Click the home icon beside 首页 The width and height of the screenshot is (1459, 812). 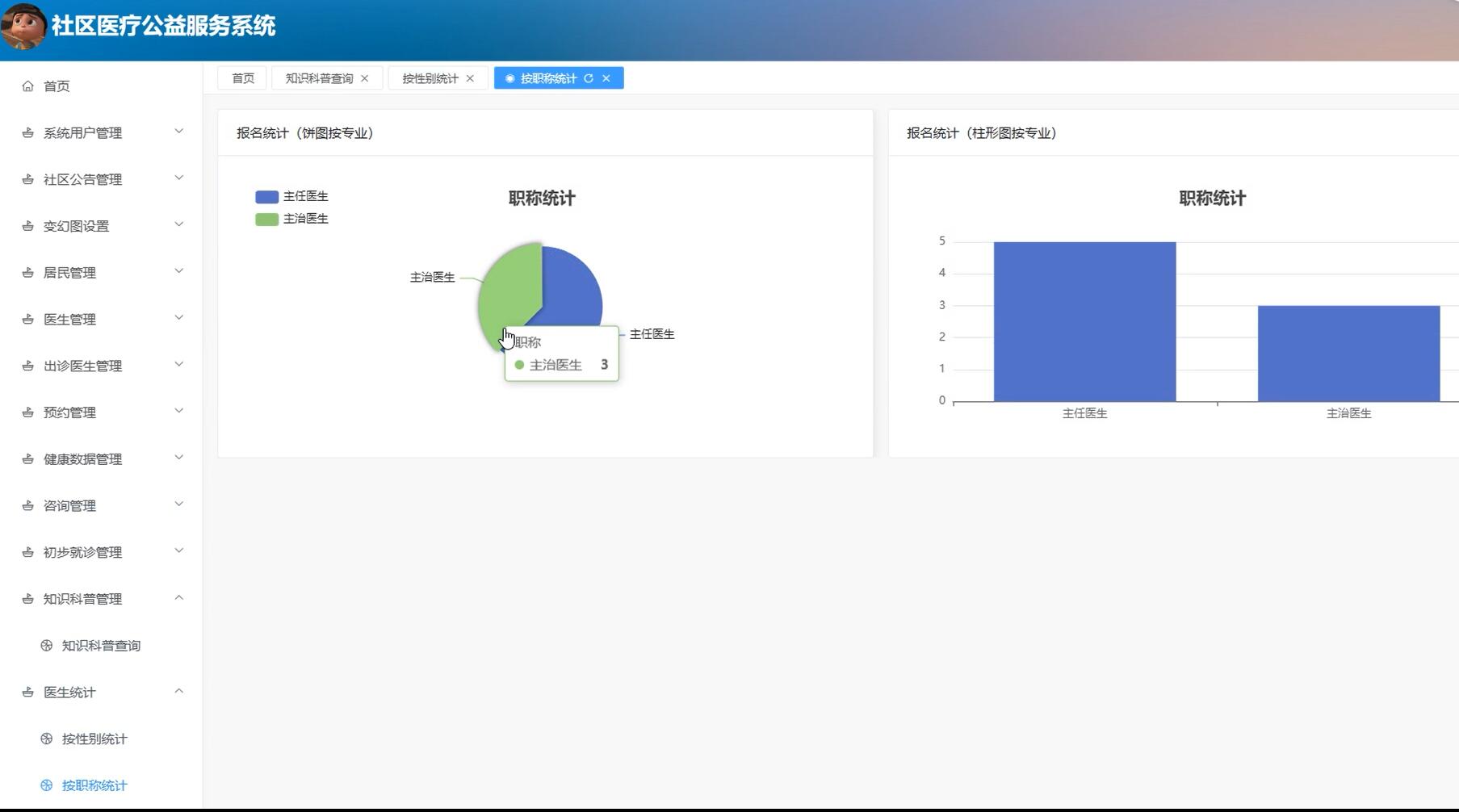[27, 85]
